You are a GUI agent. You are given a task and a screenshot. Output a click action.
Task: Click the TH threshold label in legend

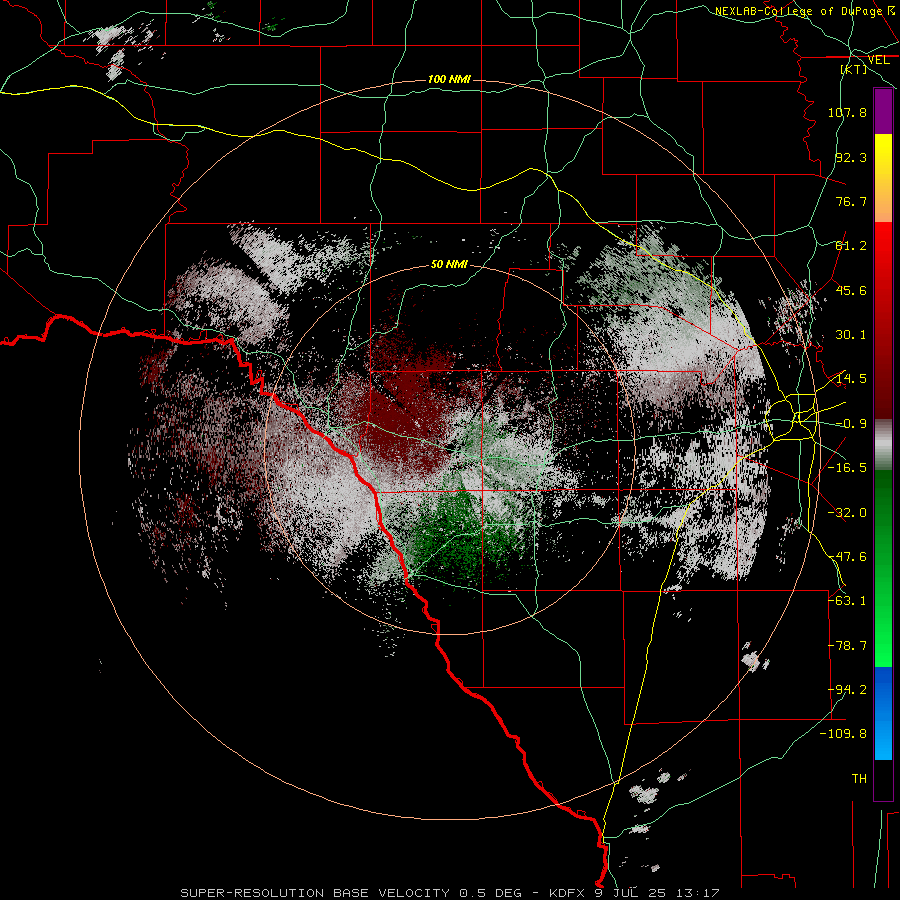pyautogui.click(x=859, y=779)
